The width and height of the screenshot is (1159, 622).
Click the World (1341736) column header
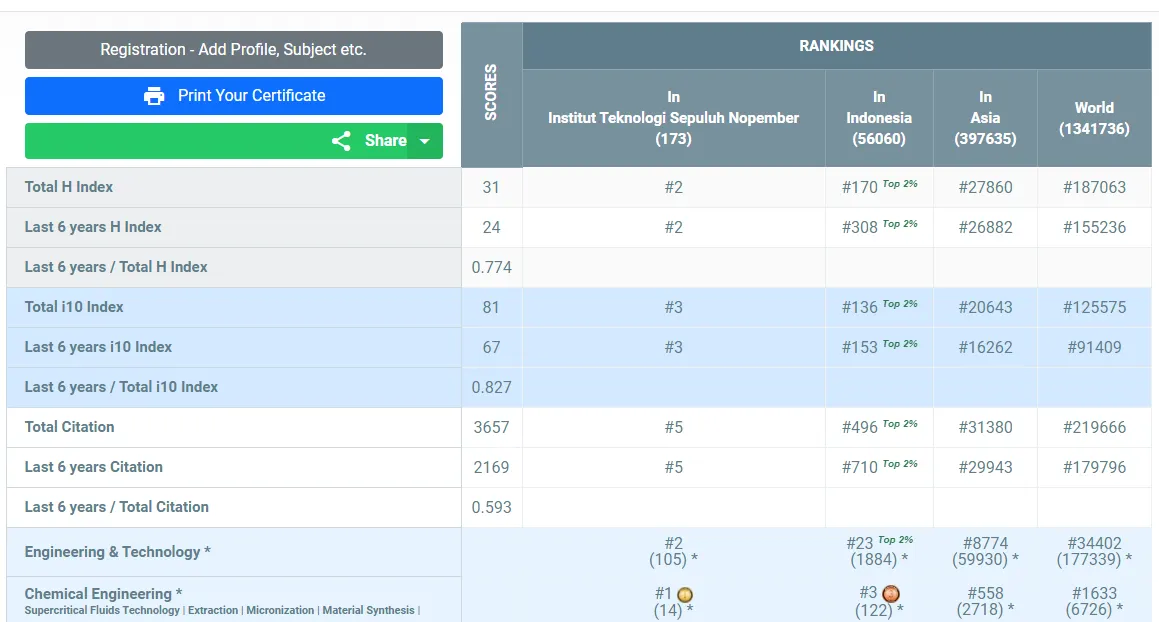click(1094, 118)
